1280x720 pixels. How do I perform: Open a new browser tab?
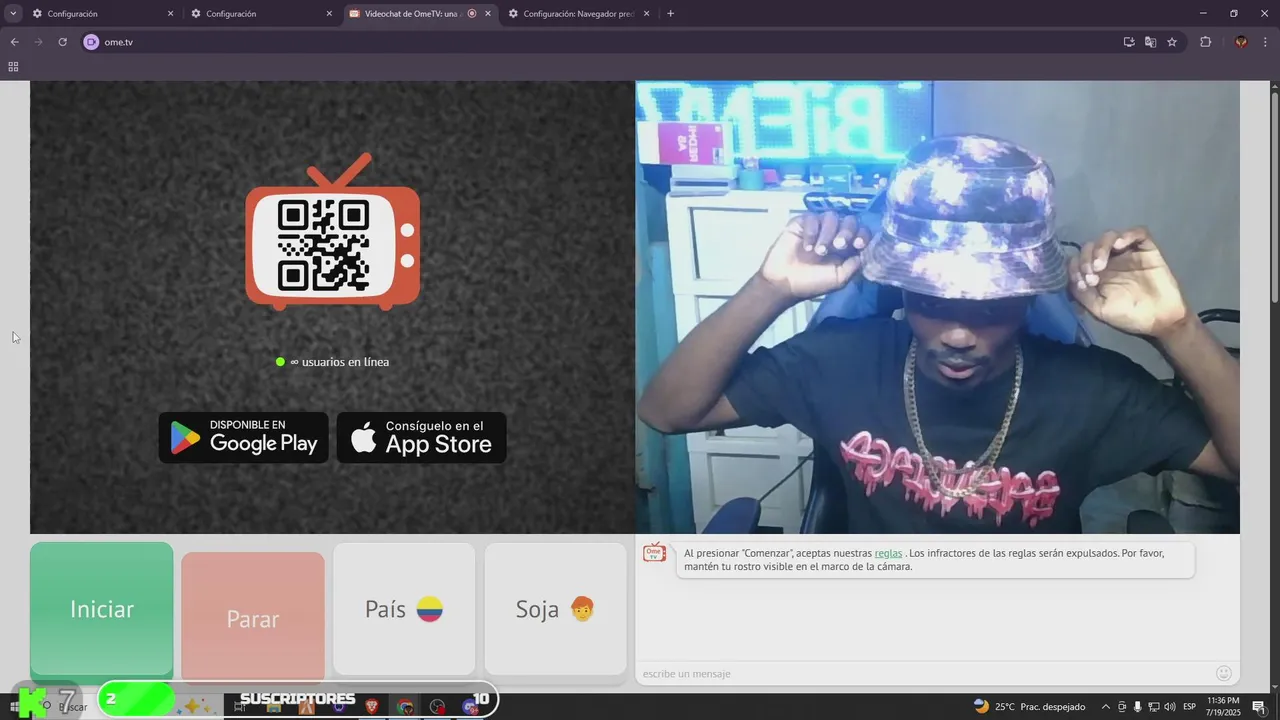pyautogui.click(x=670, y=14)
